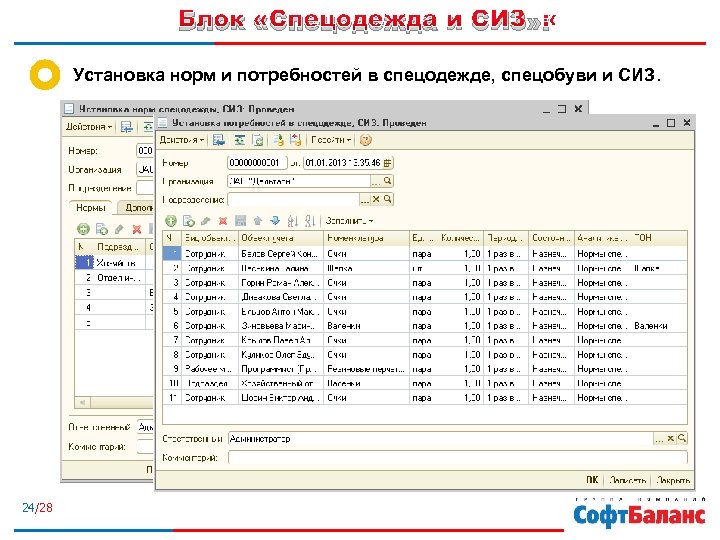
Task: Click the Номенклатура column header
Action: (x=366, y=238)
